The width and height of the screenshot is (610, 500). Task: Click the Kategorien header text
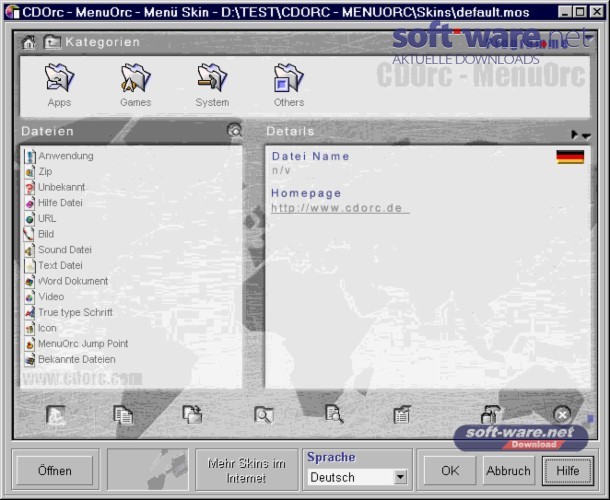pos(103,42)
